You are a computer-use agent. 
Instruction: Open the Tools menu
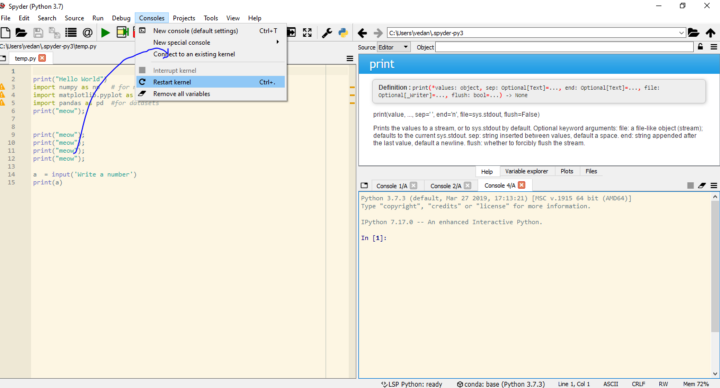[x=211, y=18]
